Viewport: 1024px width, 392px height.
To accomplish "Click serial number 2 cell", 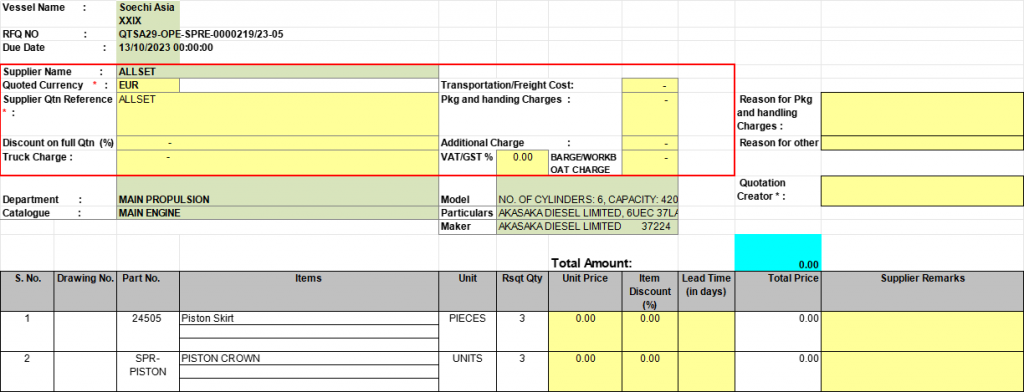I will coord(27,372).
